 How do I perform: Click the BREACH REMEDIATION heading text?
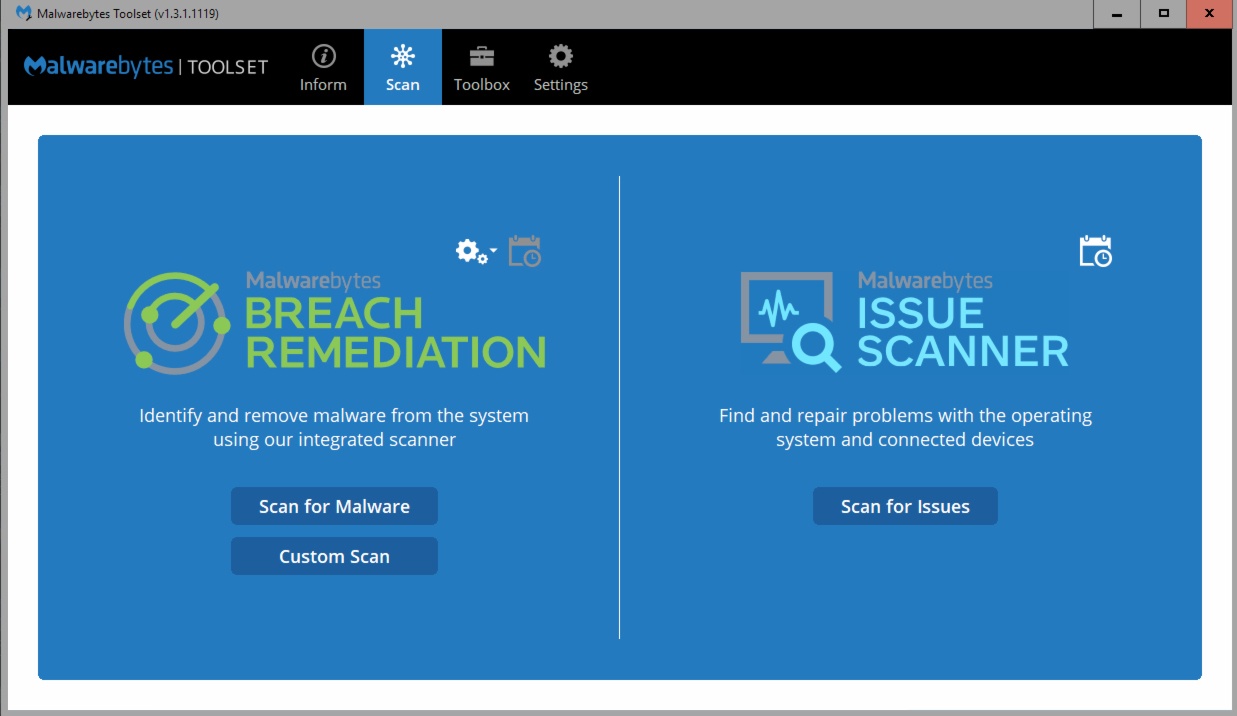(x=395, y=333)
